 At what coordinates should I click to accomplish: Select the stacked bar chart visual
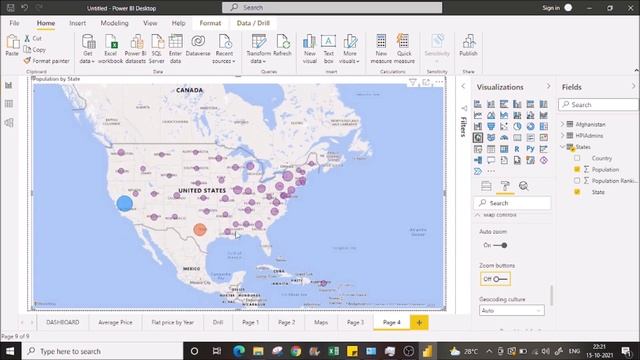(x=478, y=104)
